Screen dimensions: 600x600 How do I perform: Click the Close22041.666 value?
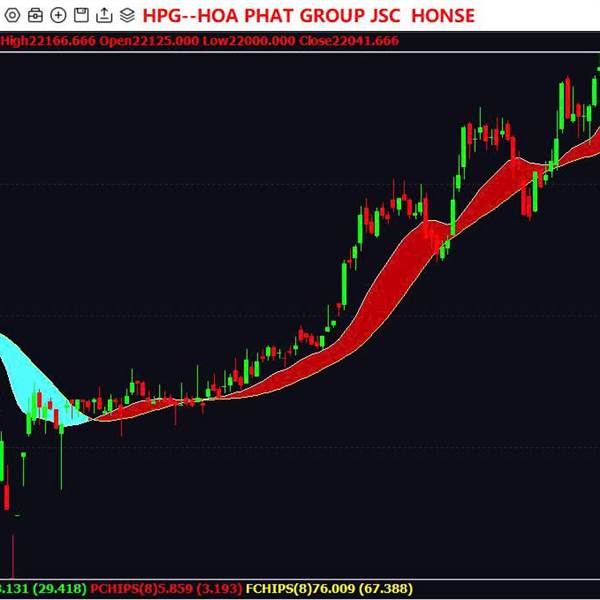349,41
